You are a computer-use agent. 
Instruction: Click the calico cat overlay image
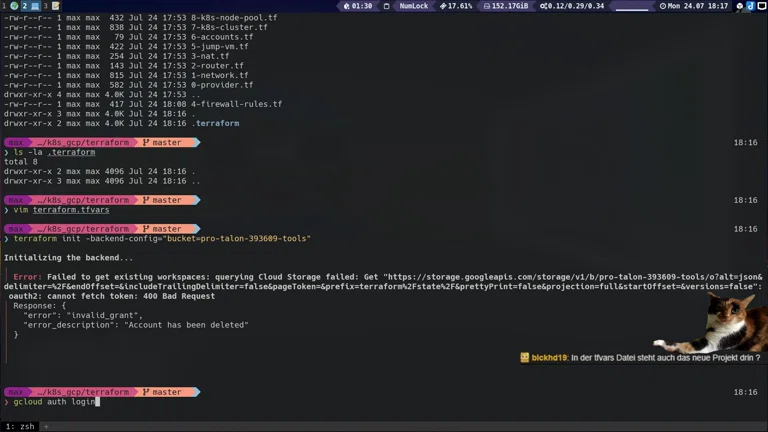(726, 322)
